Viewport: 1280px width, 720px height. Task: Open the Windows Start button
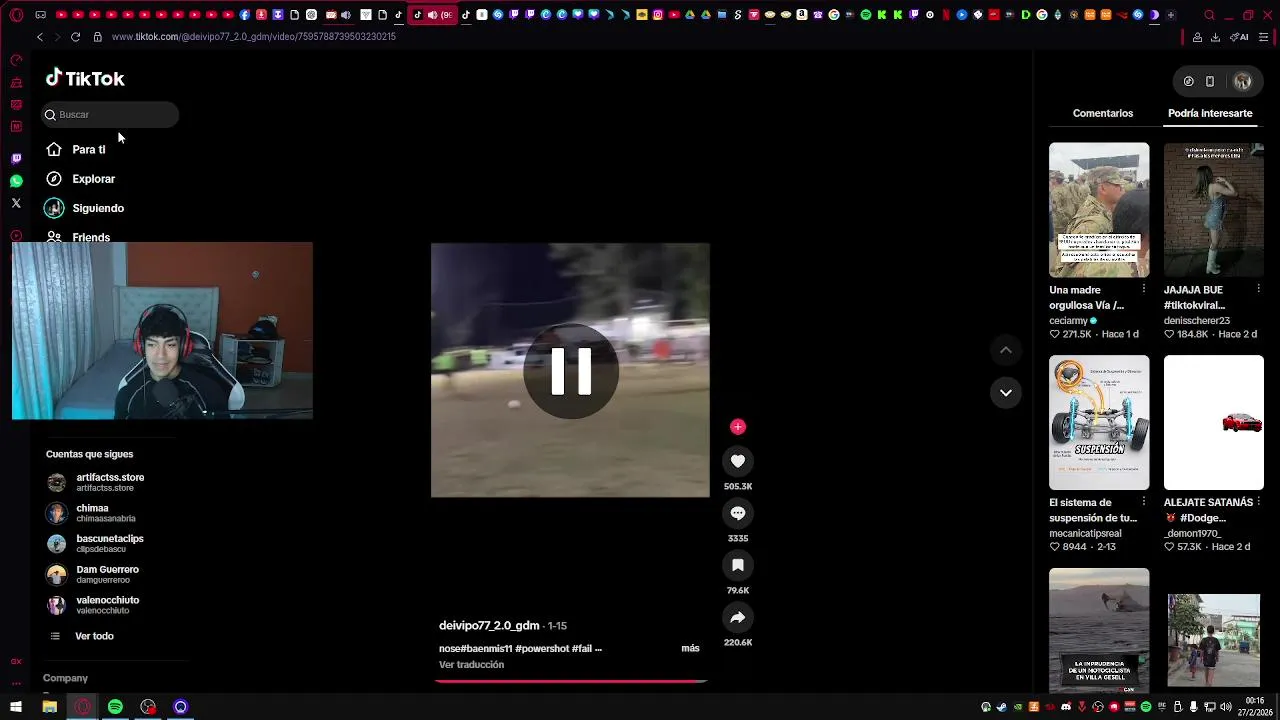pyautogui.click(x=16, y=707)
